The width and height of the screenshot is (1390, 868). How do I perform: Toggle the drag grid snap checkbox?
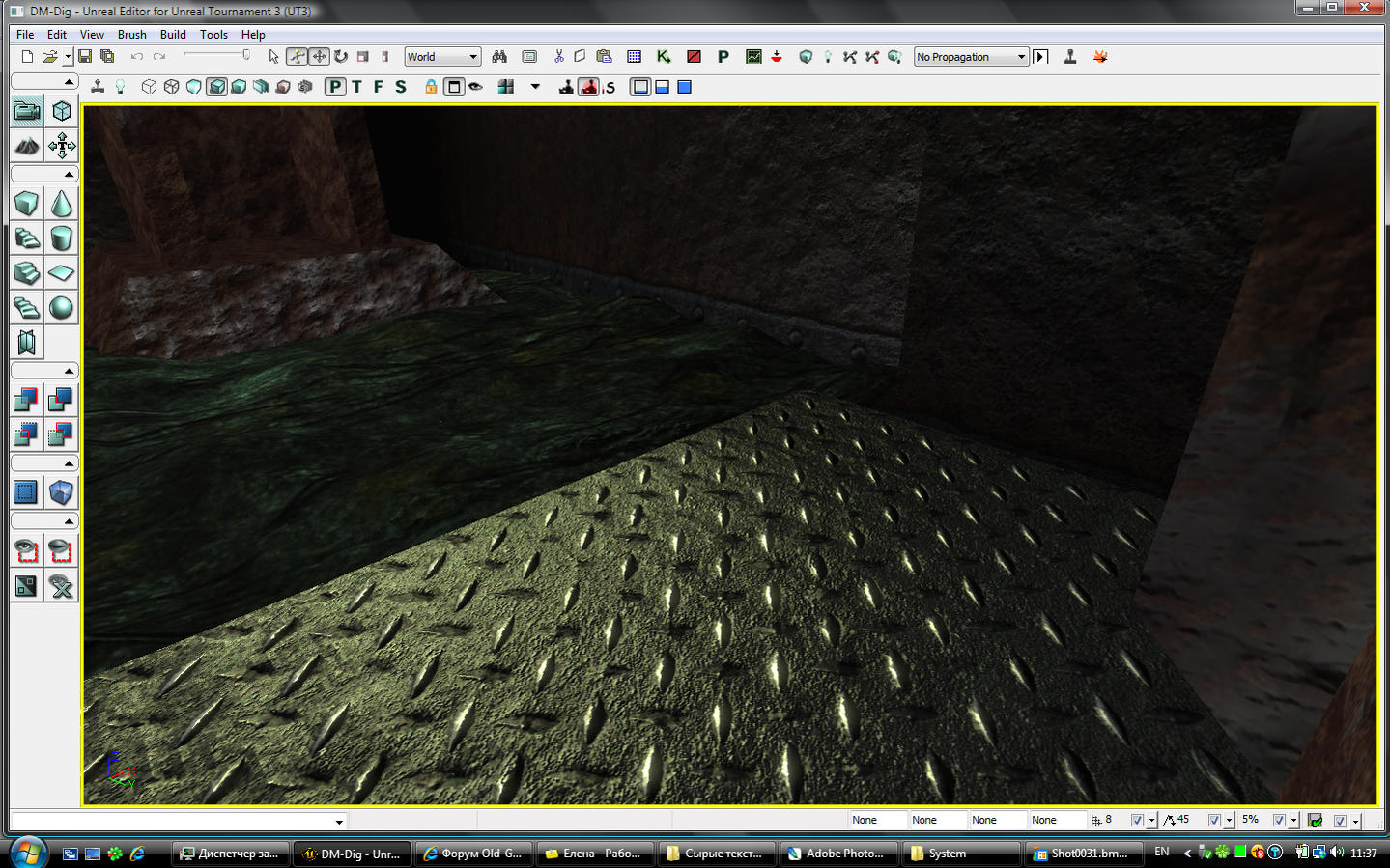[1137, 821]
